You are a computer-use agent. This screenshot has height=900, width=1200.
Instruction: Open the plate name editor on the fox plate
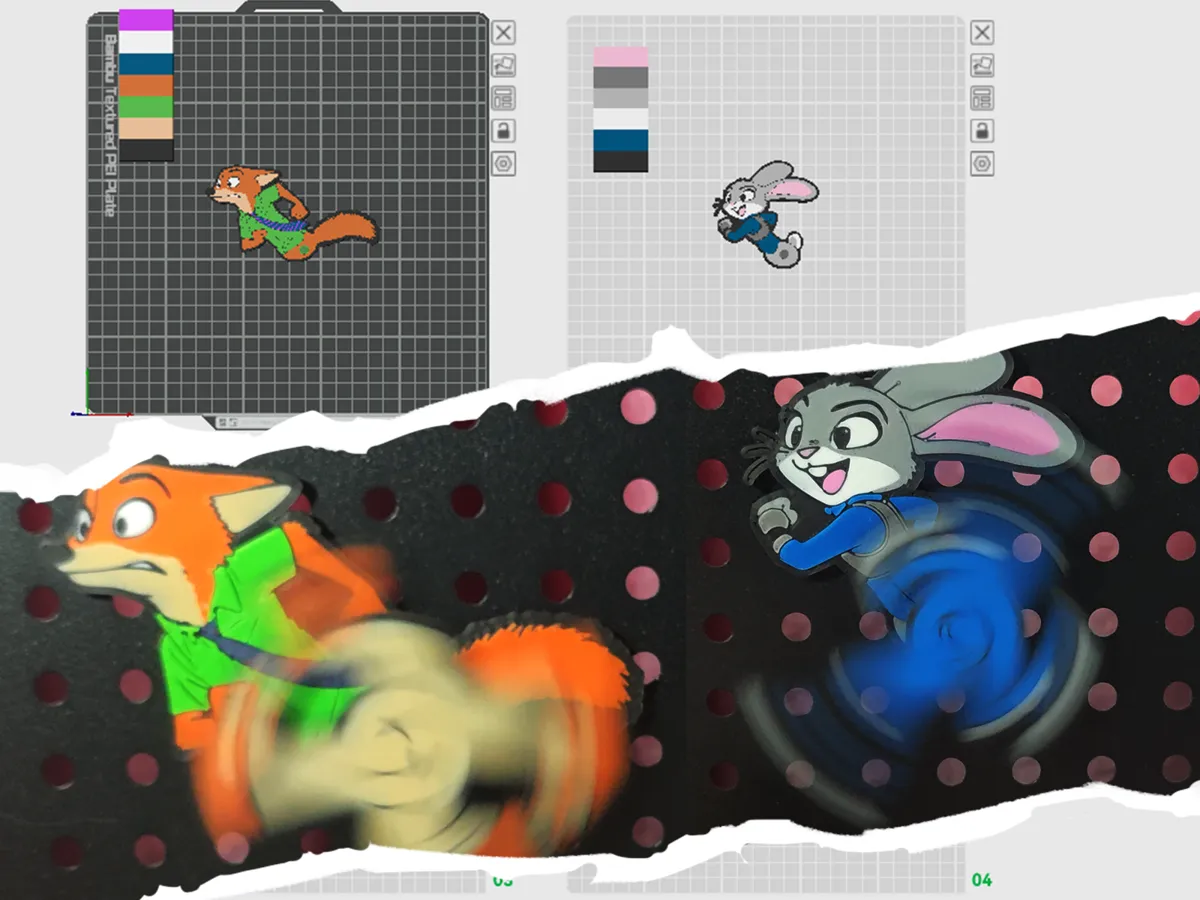click(503, 100)
